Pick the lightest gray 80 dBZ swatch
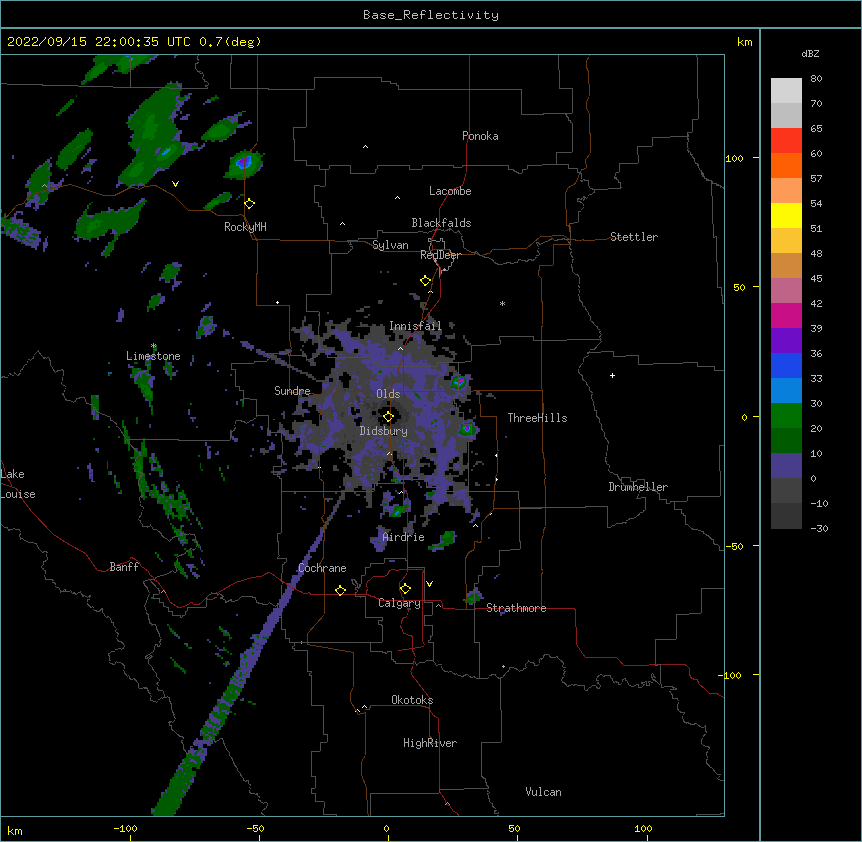The image size is (862, 842). [x=786, y=91]
